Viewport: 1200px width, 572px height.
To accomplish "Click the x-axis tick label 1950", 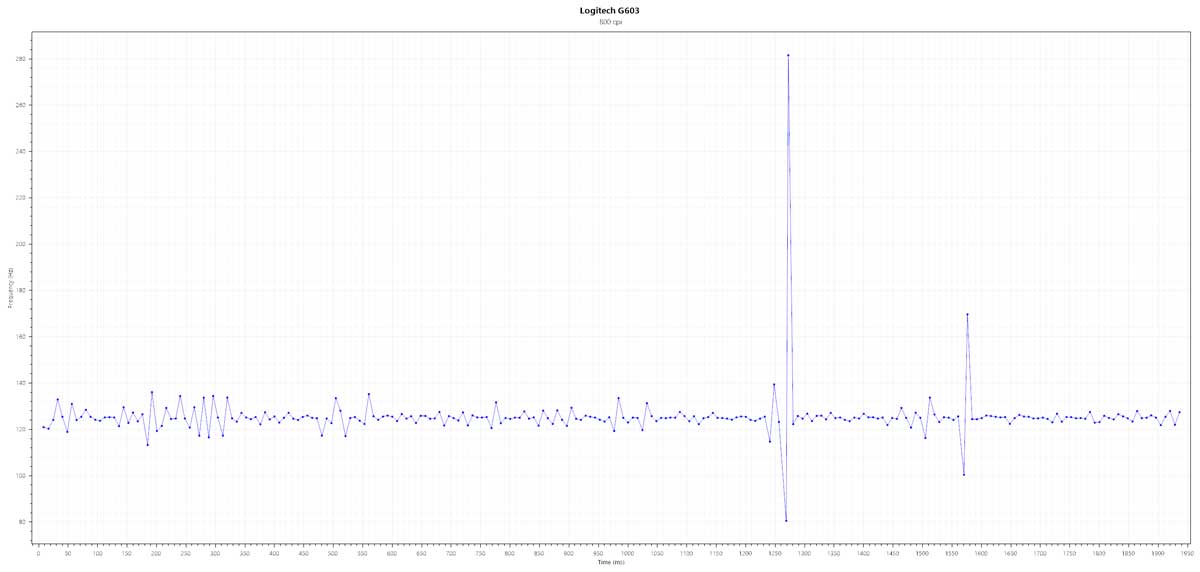I will (1188, 553).
